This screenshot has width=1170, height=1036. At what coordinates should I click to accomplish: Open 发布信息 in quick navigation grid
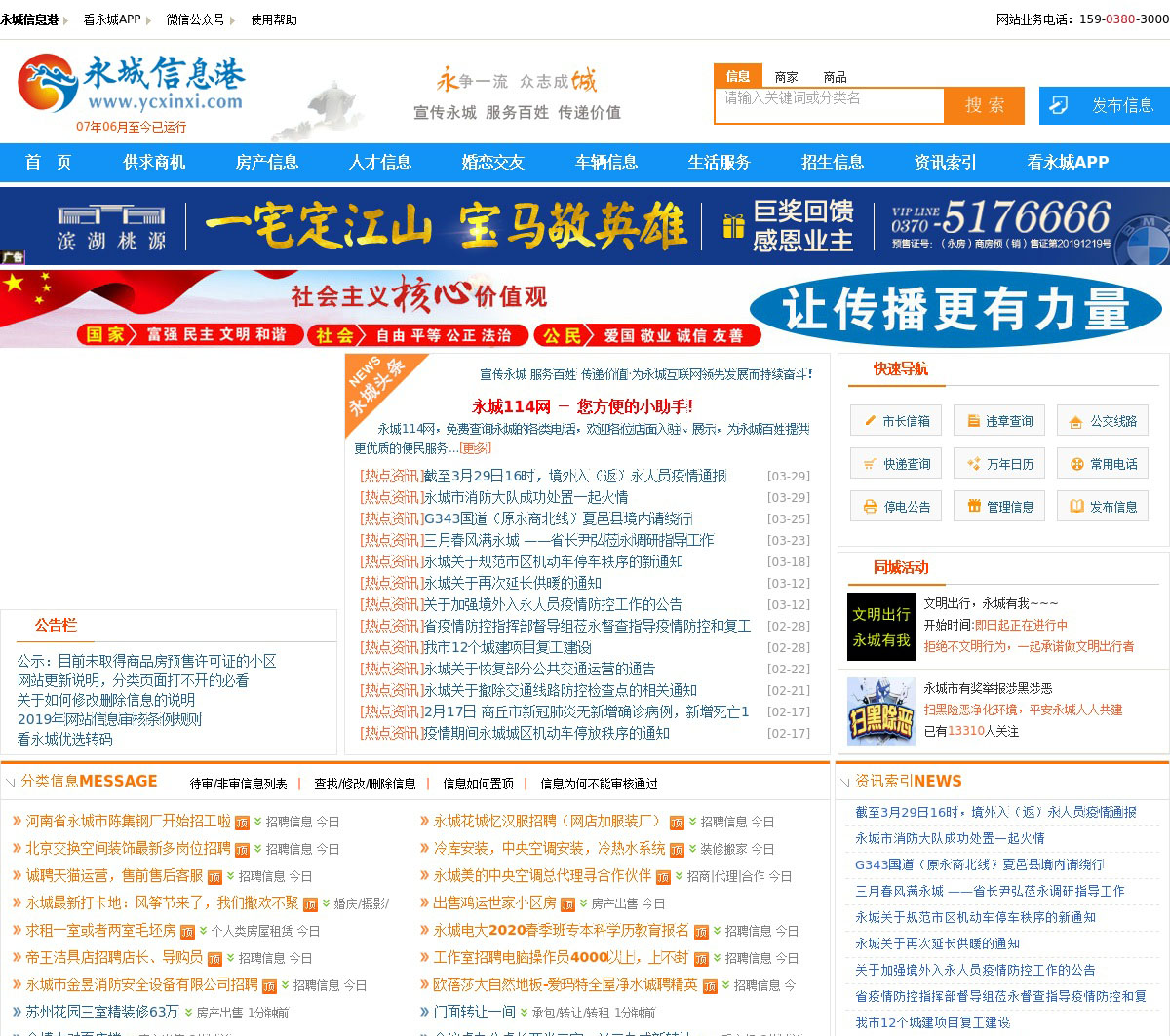point(1103,507)
